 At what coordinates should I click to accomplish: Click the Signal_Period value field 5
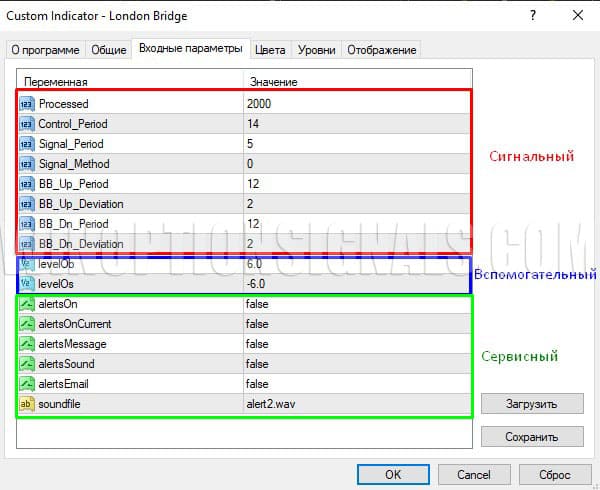click(250, 144)
